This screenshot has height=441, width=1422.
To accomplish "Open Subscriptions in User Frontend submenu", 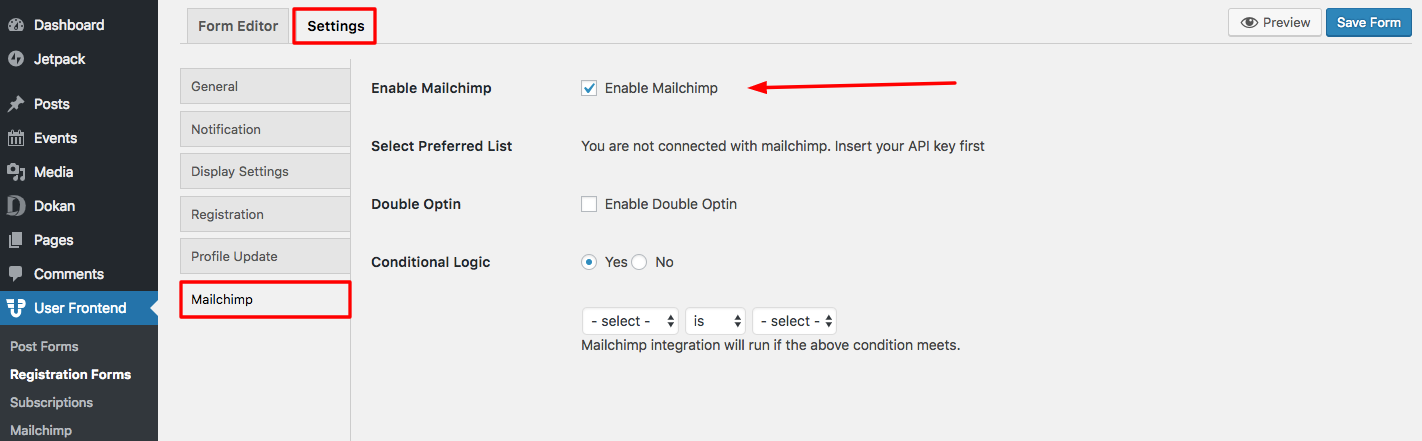I will [x=51, y=402].
